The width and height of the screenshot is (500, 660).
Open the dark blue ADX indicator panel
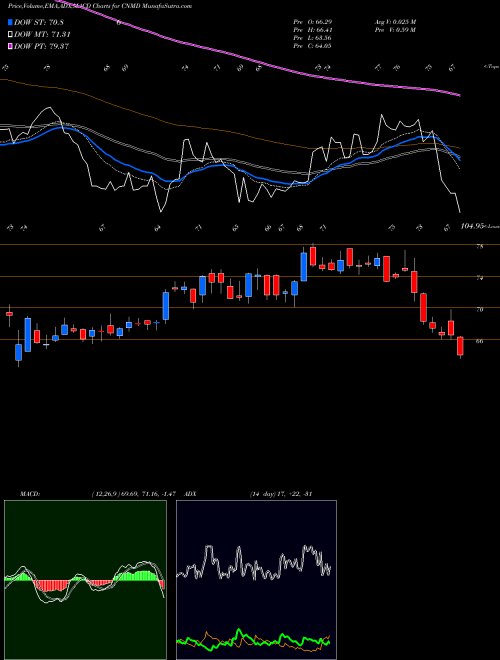(x=256, y=580)
